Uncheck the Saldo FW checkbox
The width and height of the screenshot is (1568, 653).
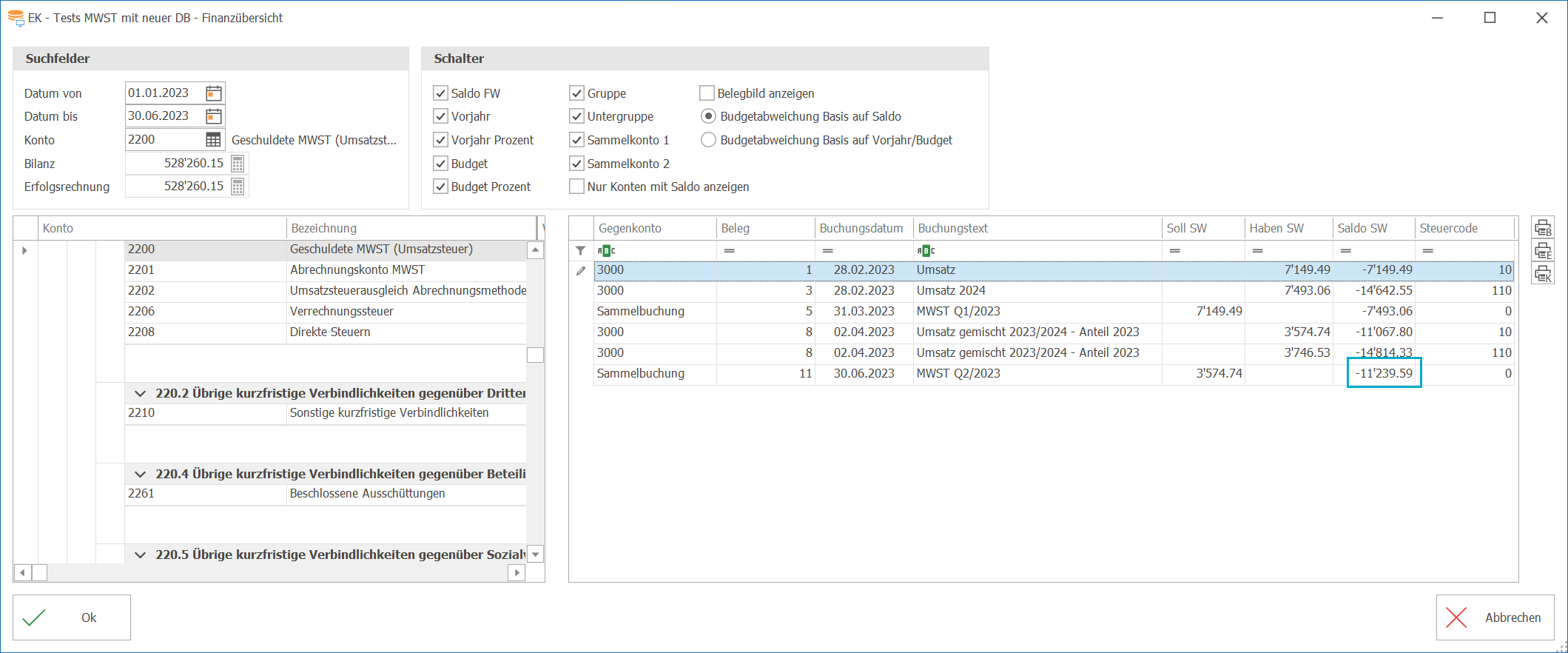pos(440,93)
